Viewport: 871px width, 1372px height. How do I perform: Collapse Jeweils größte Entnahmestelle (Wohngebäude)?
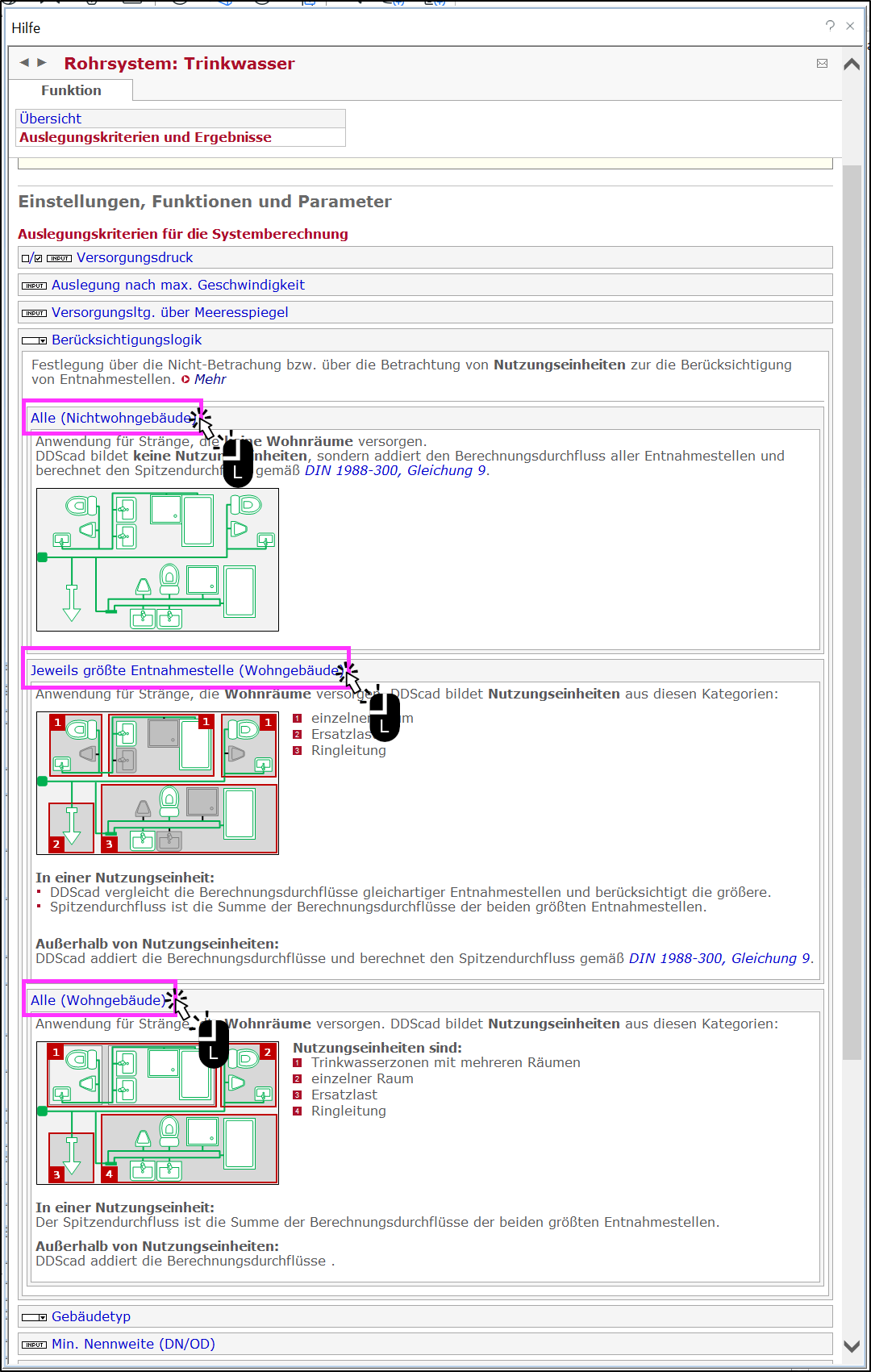pyautogui.click(x=185, y=670)
